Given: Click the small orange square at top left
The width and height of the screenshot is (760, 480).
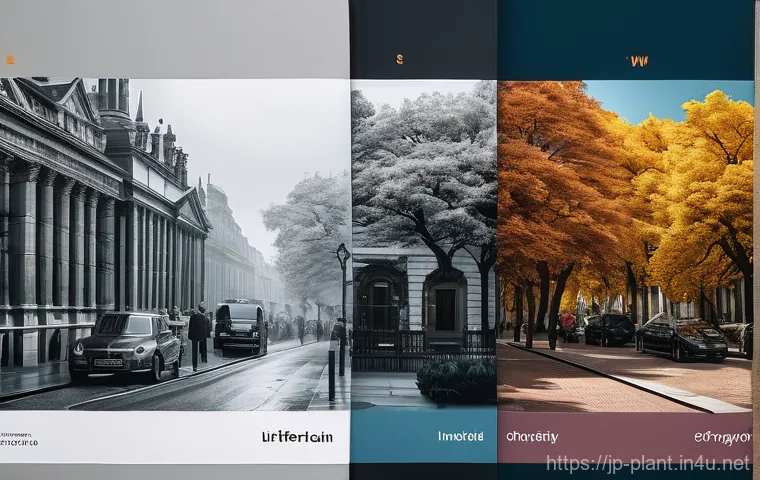Looking at the screenshot, I should [x=10, y=60].
